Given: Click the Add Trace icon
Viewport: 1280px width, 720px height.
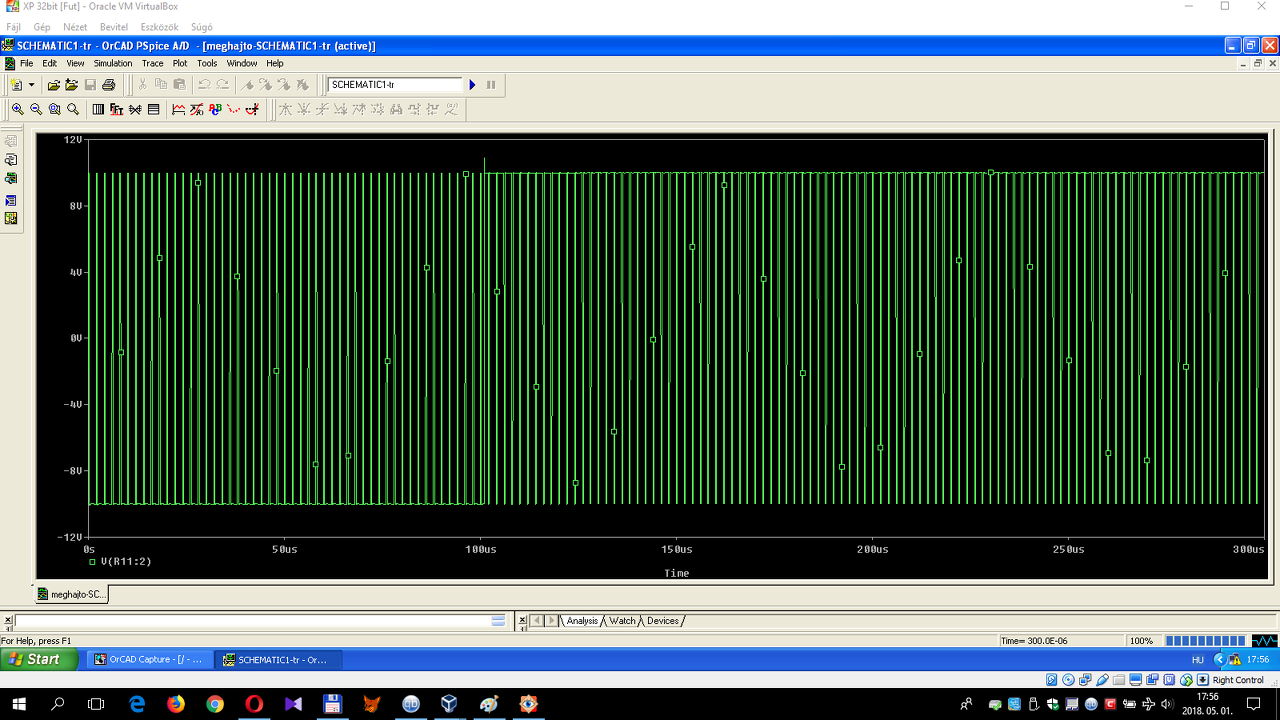Looking at the screenshot, I should pyautogui.click(x=179, y=109).
